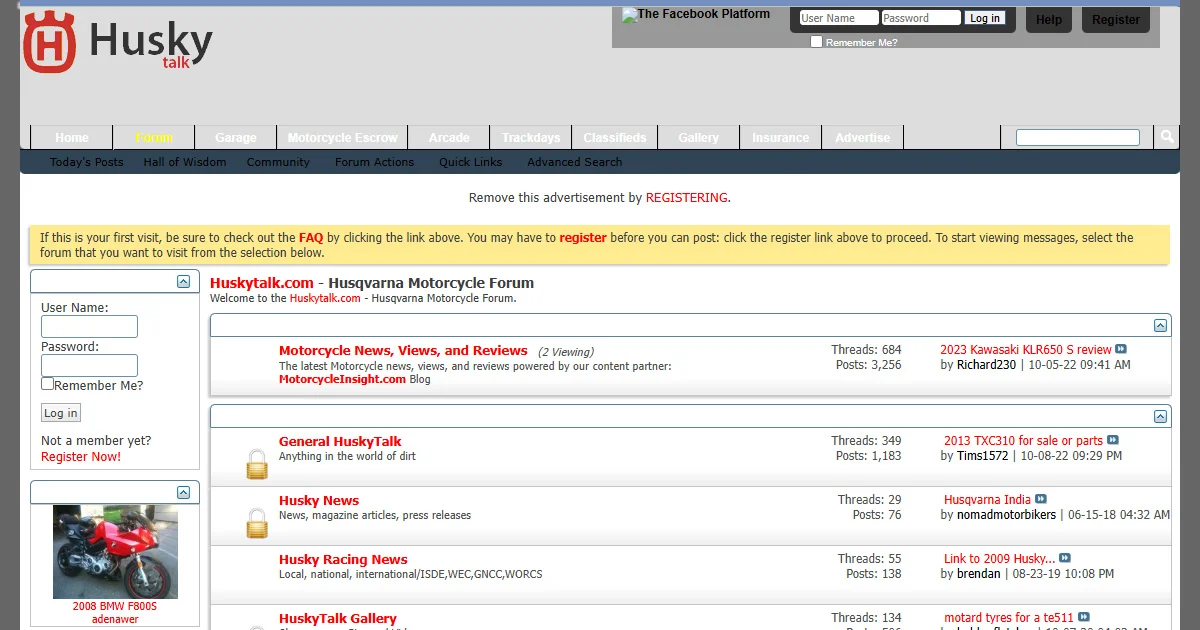Click Husky News forum lock icon
The width and height of the screenshot is (1200, 630).
point(257,523)
